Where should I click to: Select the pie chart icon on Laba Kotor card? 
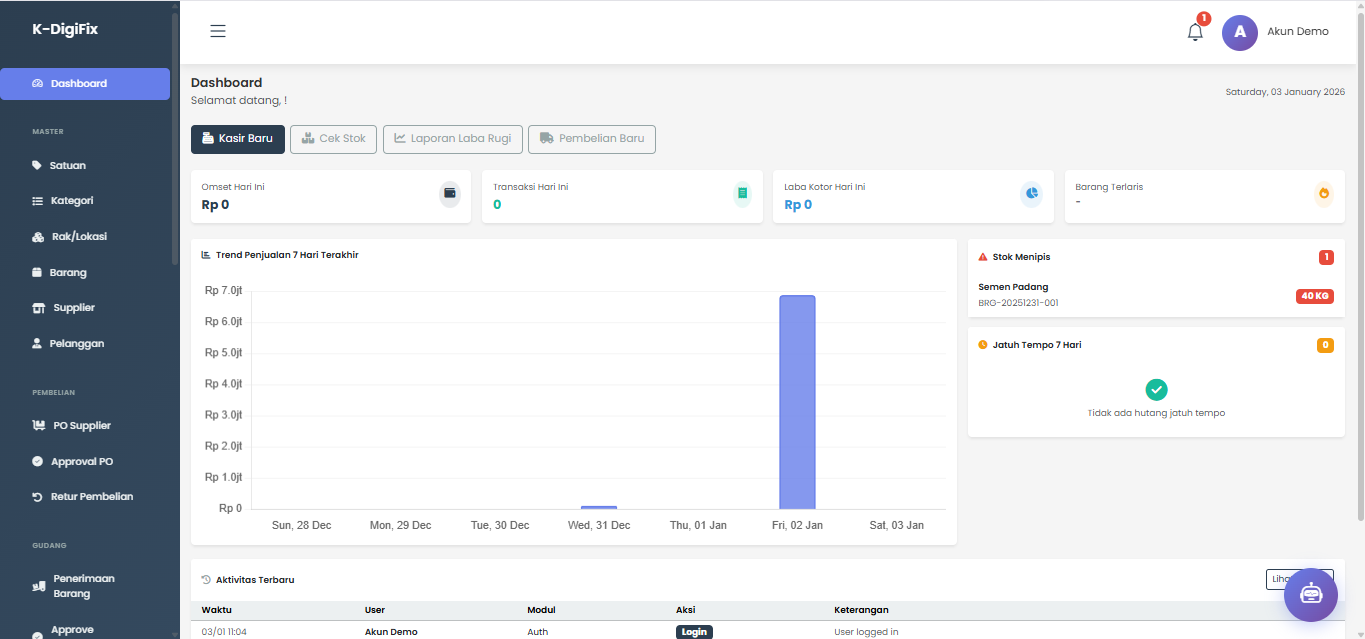pyautogui.click(x=1031, y=194)
